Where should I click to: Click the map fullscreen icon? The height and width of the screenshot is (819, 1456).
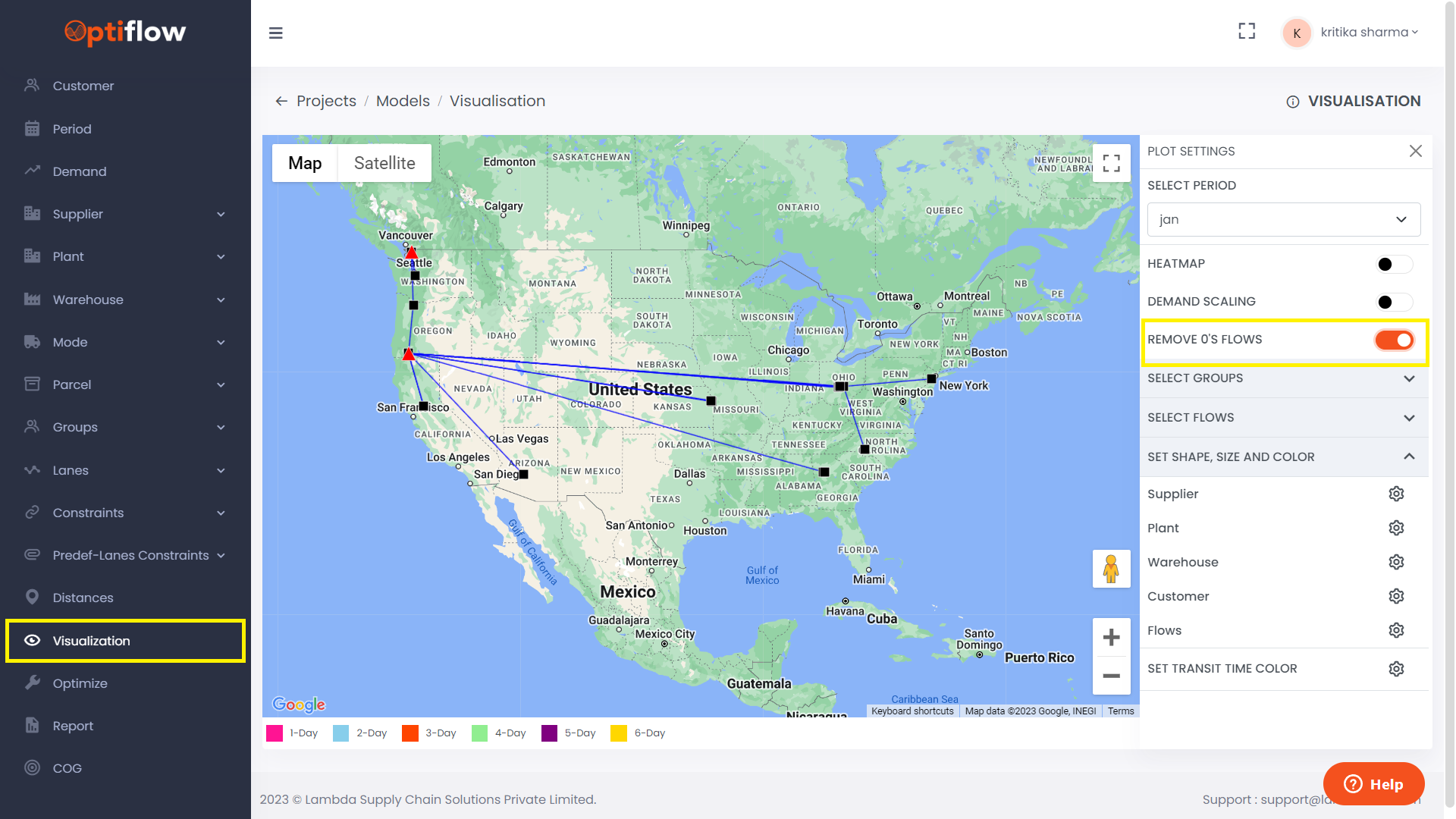[x=1111, y=163]
